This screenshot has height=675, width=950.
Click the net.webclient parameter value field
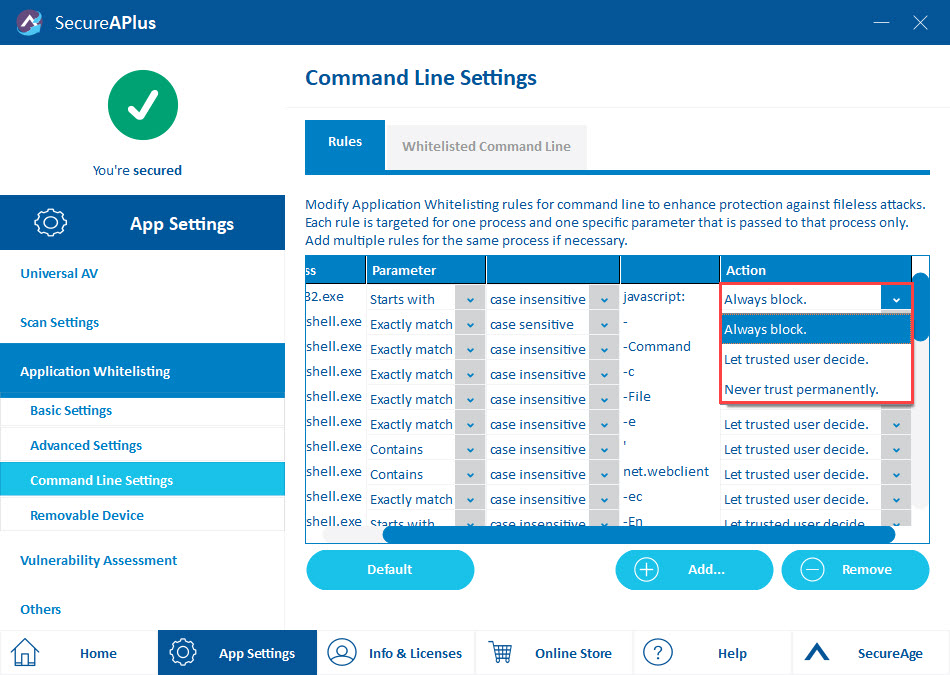coord(668,472)
